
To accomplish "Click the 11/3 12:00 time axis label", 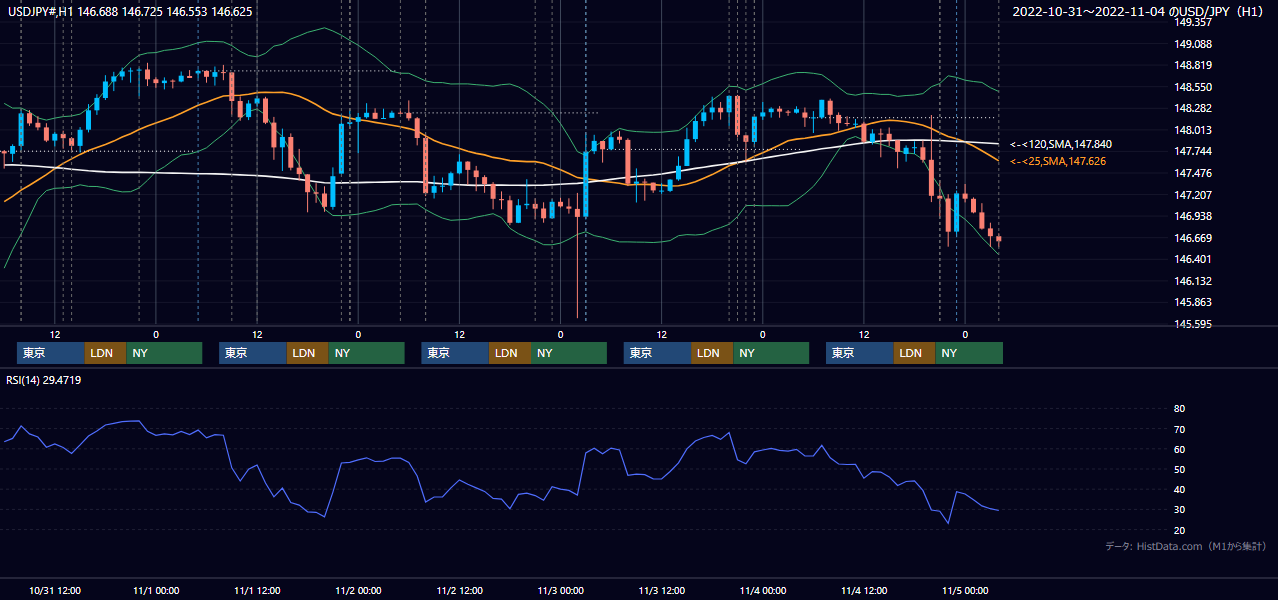I will 662,590.
